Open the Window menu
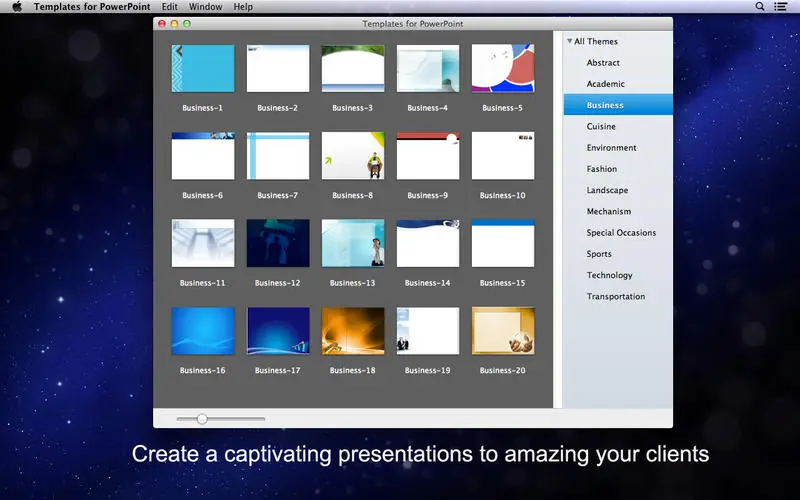The width and height of the screenshot is (800, 500). point(205,7)
